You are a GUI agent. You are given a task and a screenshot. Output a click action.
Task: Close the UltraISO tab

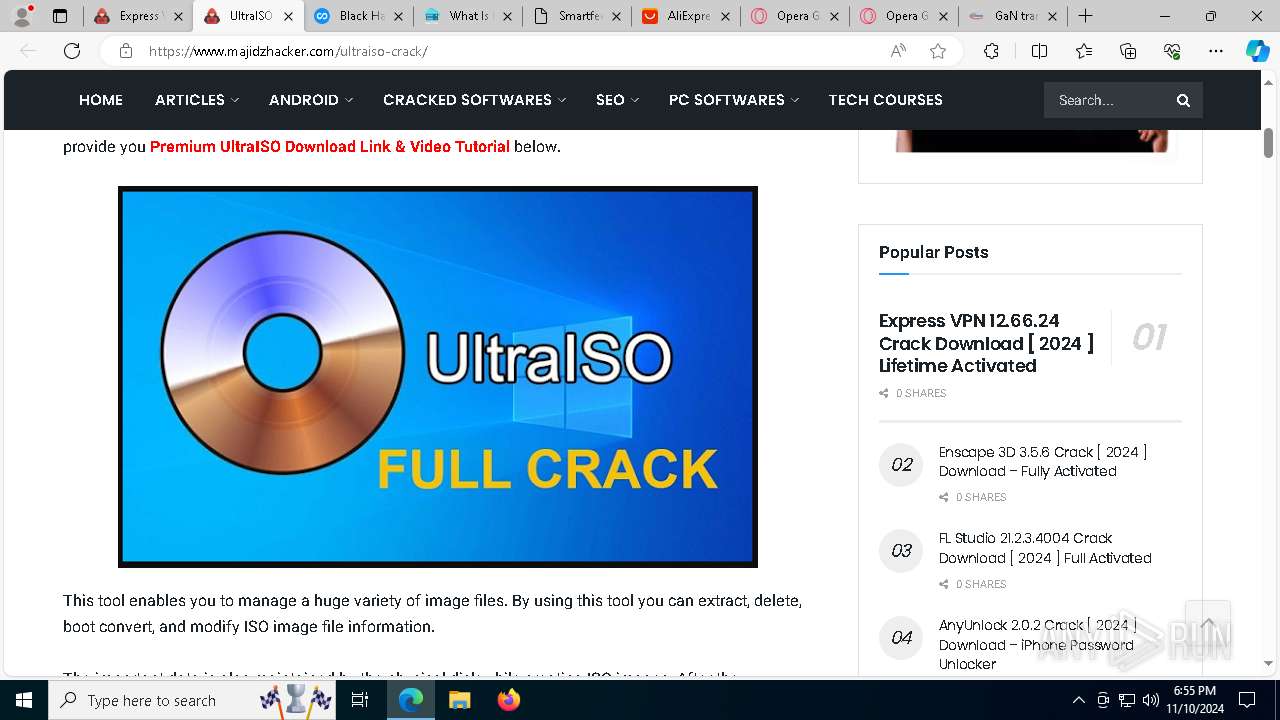click(288, 16)
